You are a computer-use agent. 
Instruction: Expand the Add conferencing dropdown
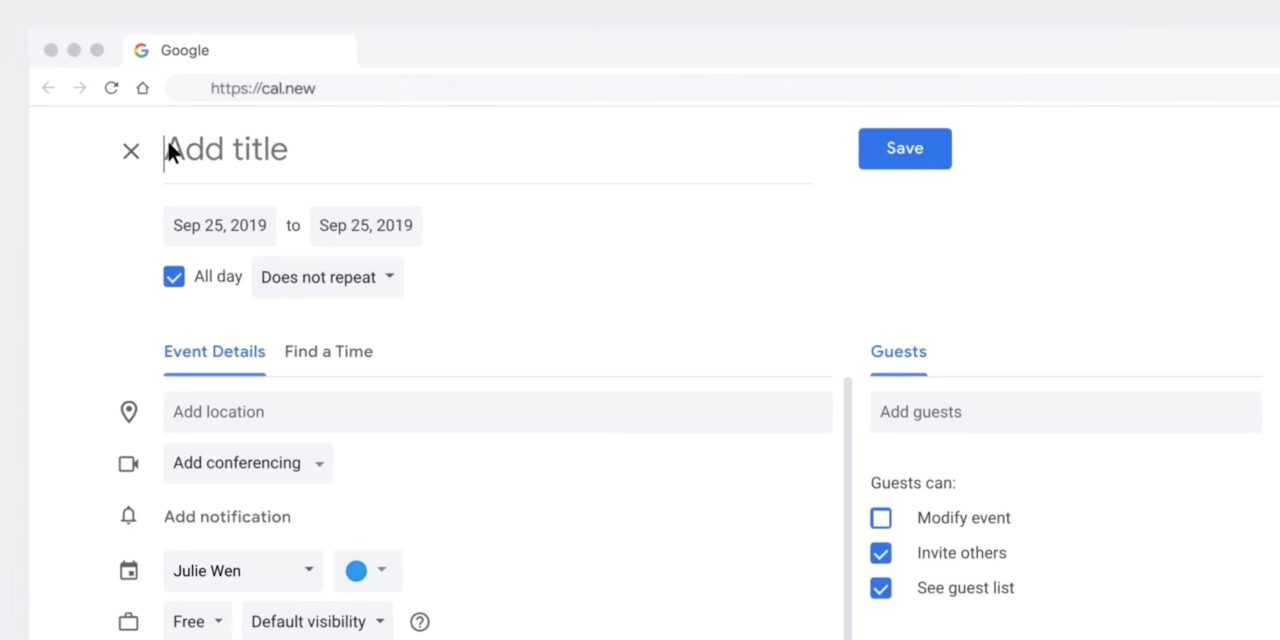point(248,463)
